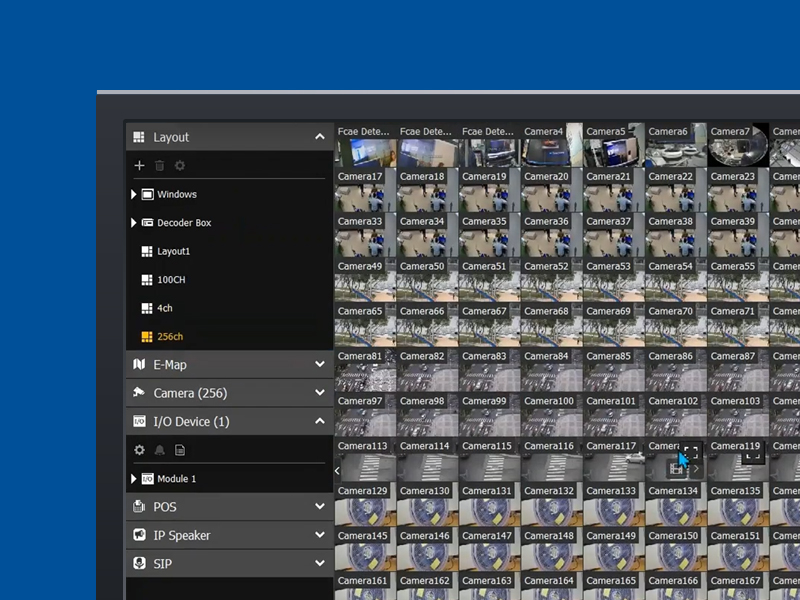Select the Camera4 video thumbnail
Image resolution: width=800 pixels, height=600 pixels.
(x=550, y=152)
